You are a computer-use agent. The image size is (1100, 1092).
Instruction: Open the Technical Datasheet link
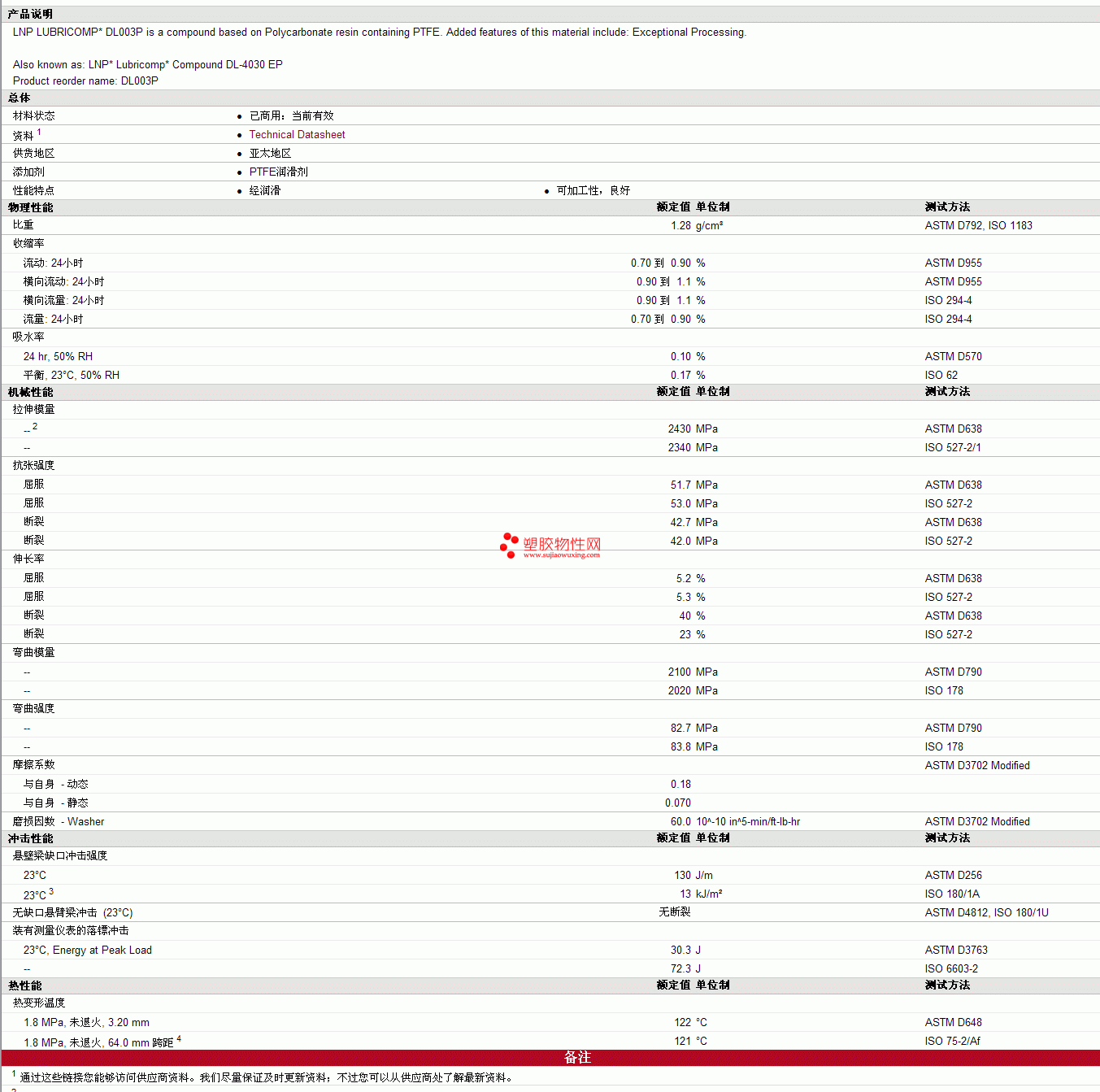[297, 135]
